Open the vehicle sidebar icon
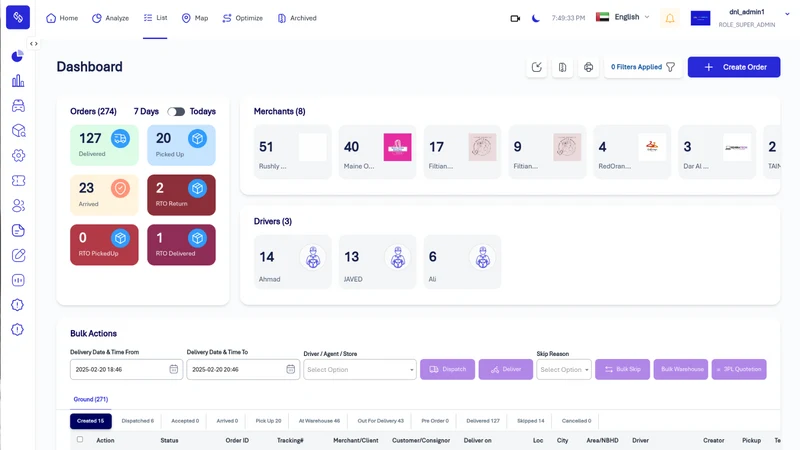 18,106
